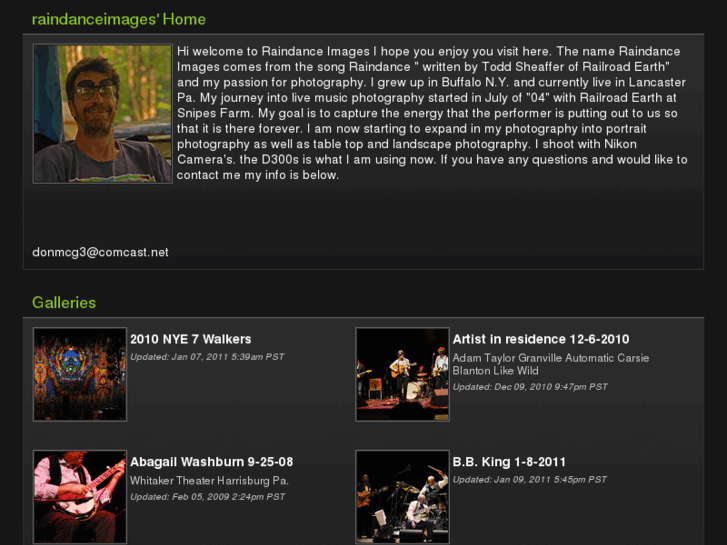This screenshot has width=727, height=545.
Task: Click the Galleries section heading
Action: click(x=64, y=302)
